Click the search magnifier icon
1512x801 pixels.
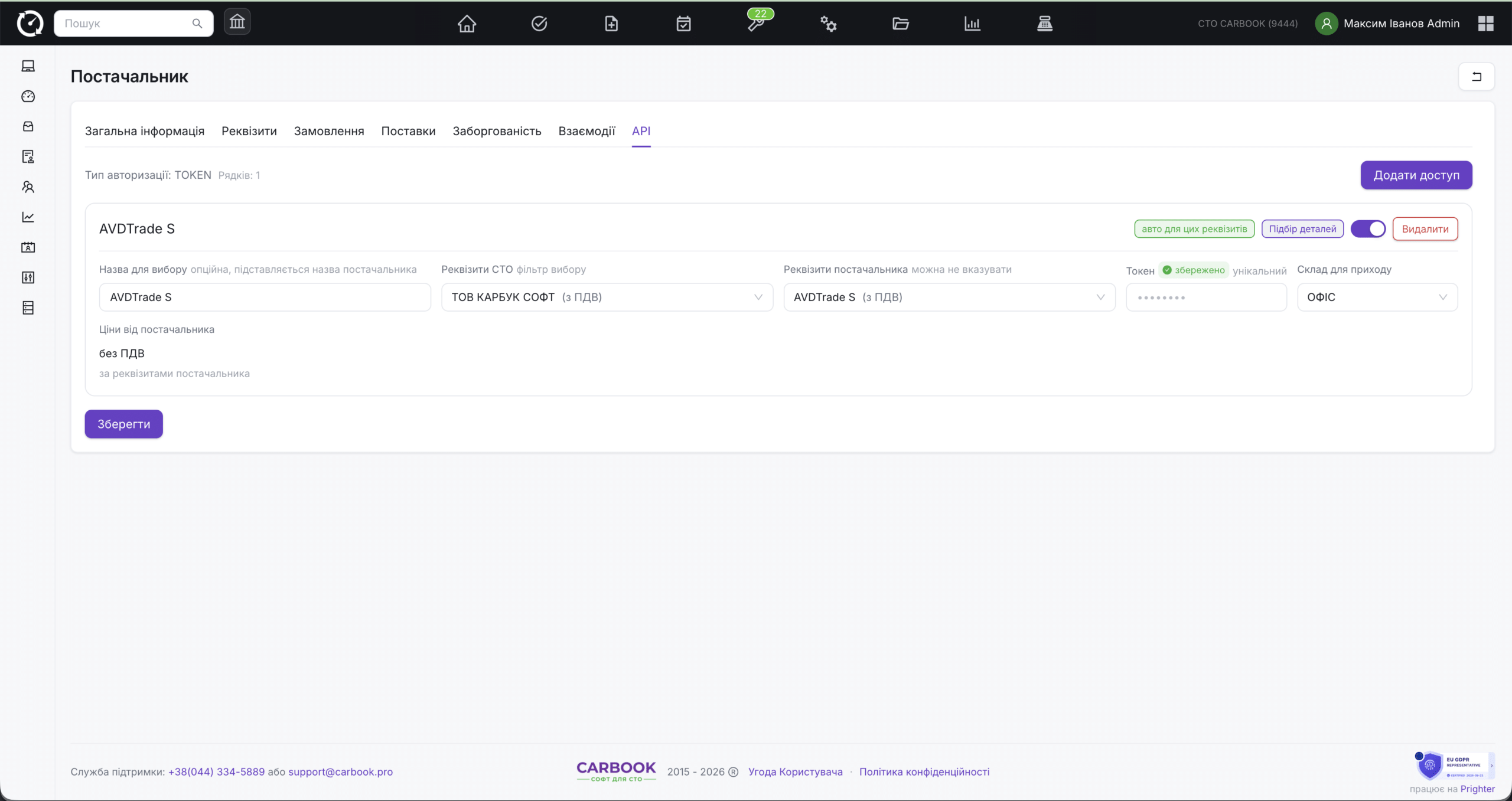coord(197,24)
